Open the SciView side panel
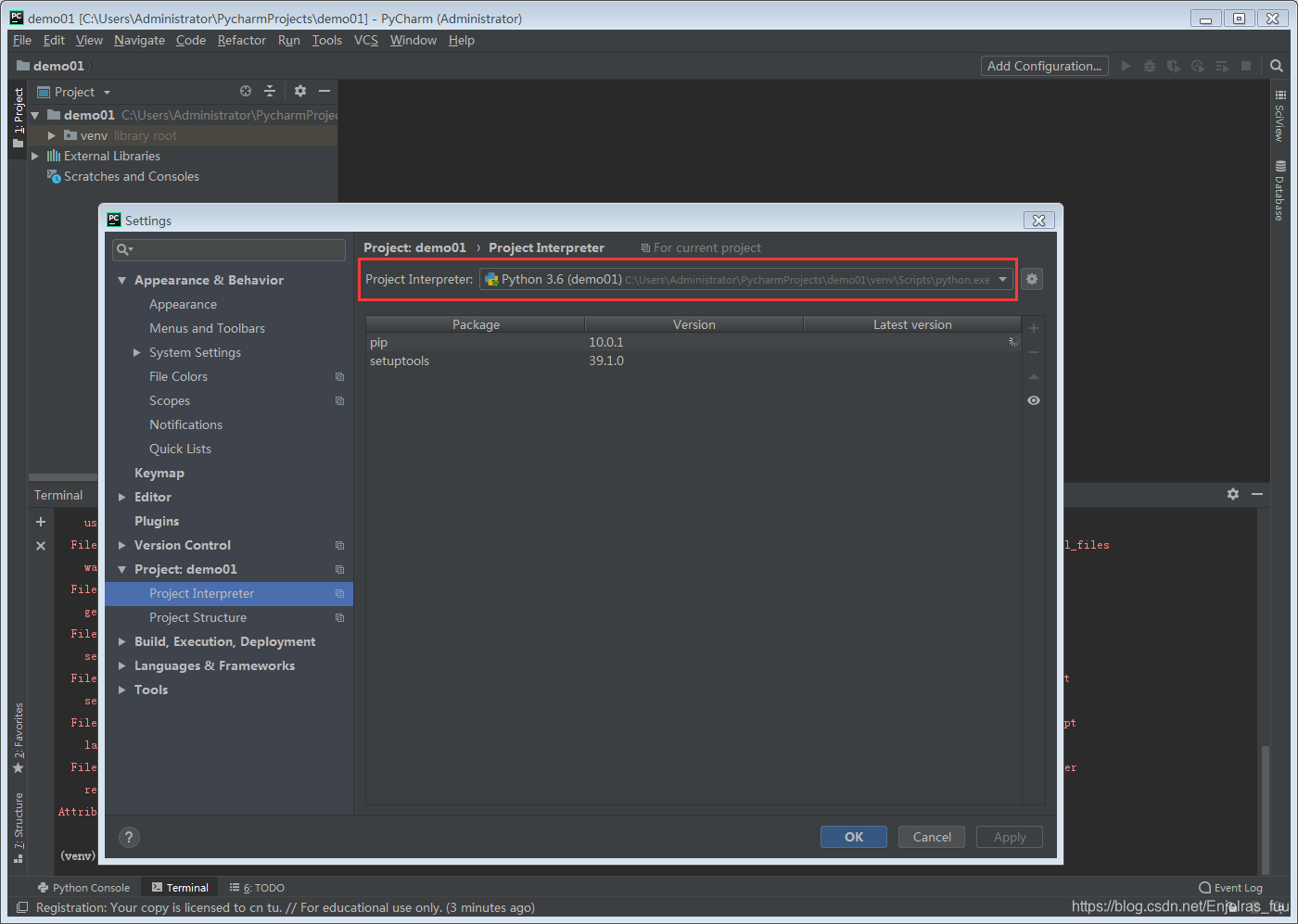Image resolution: width=1298 pixels, height=924 pixels. click(1279, 116)
